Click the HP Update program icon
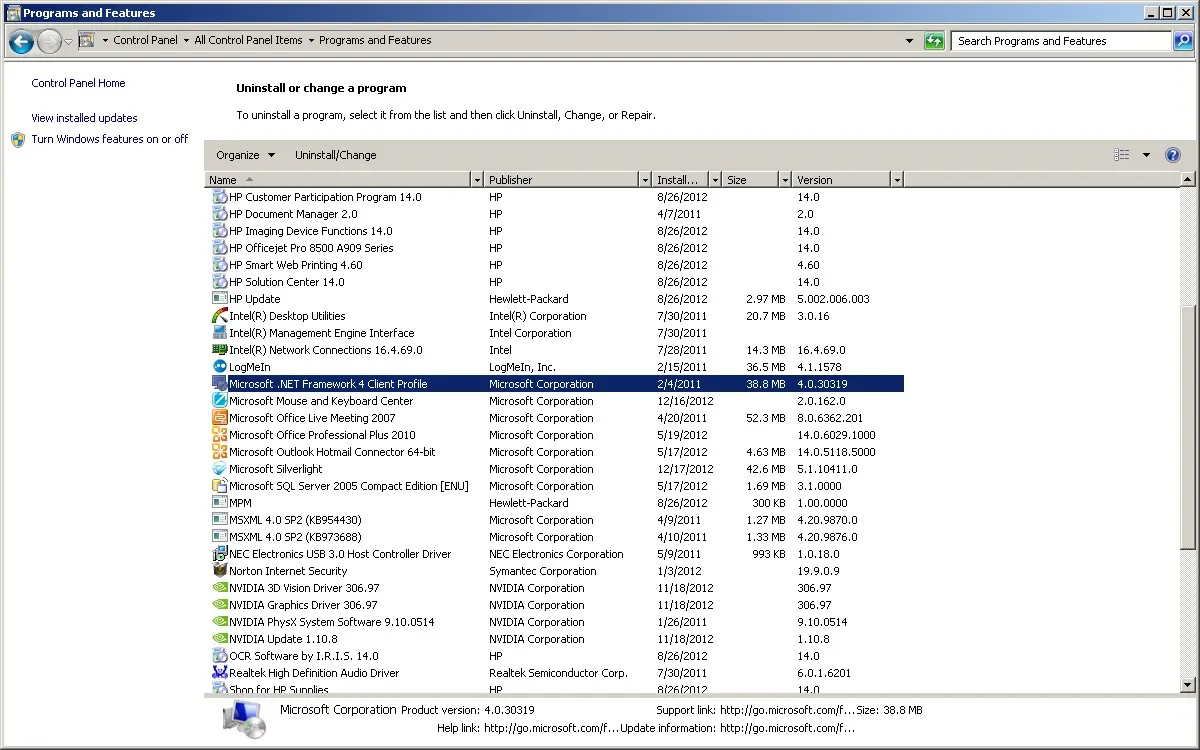 [x=220, y=299]
